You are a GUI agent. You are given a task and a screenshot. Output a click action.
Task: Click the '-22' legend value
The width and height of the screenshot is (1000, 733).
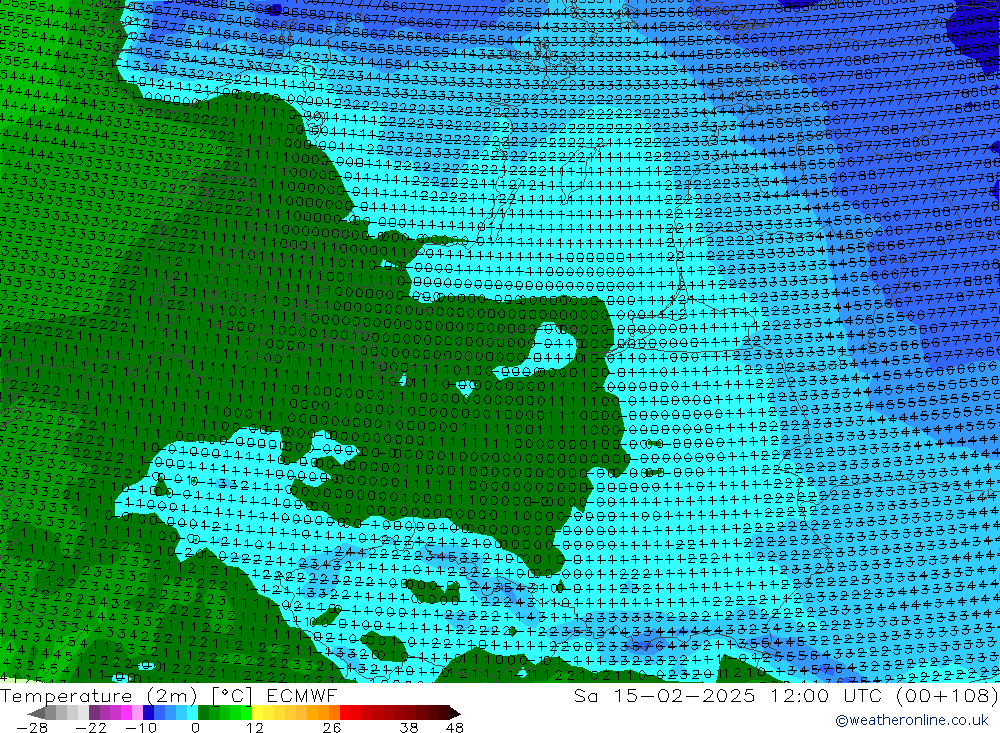(x=91, y=728)
